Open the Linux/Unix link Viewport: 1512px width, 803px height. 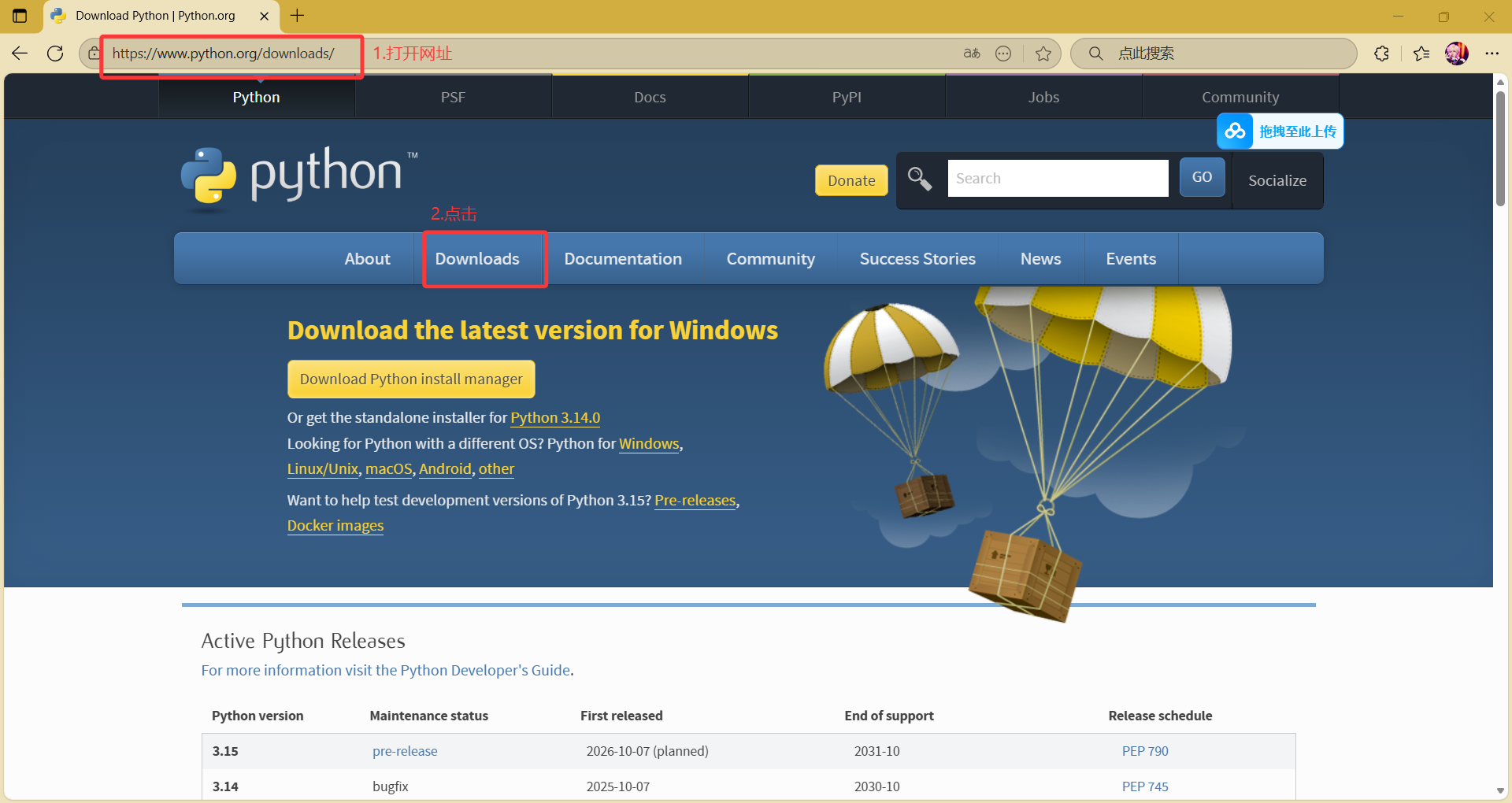point(323,468)
